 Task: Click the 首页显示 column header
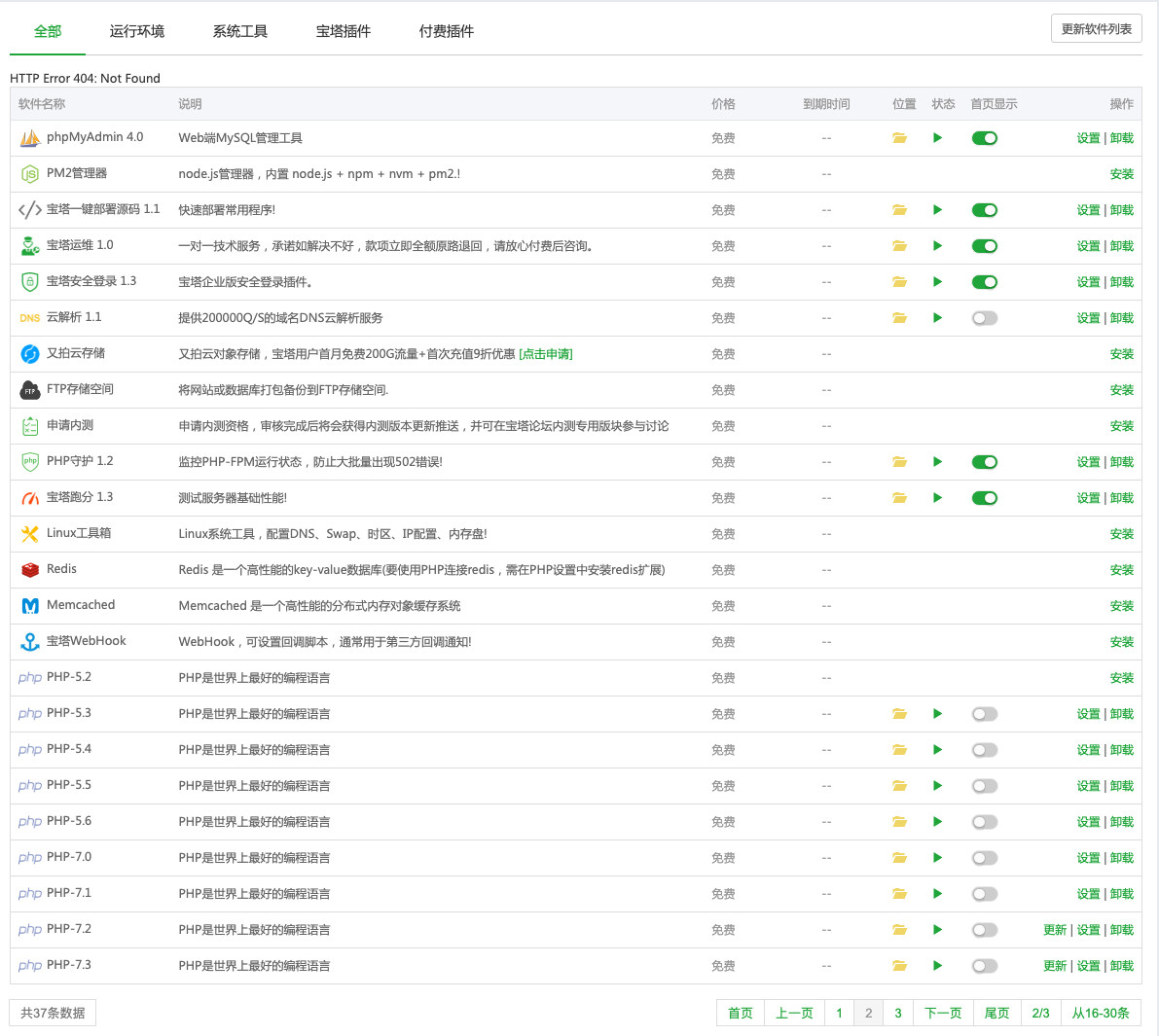point(994,104)
